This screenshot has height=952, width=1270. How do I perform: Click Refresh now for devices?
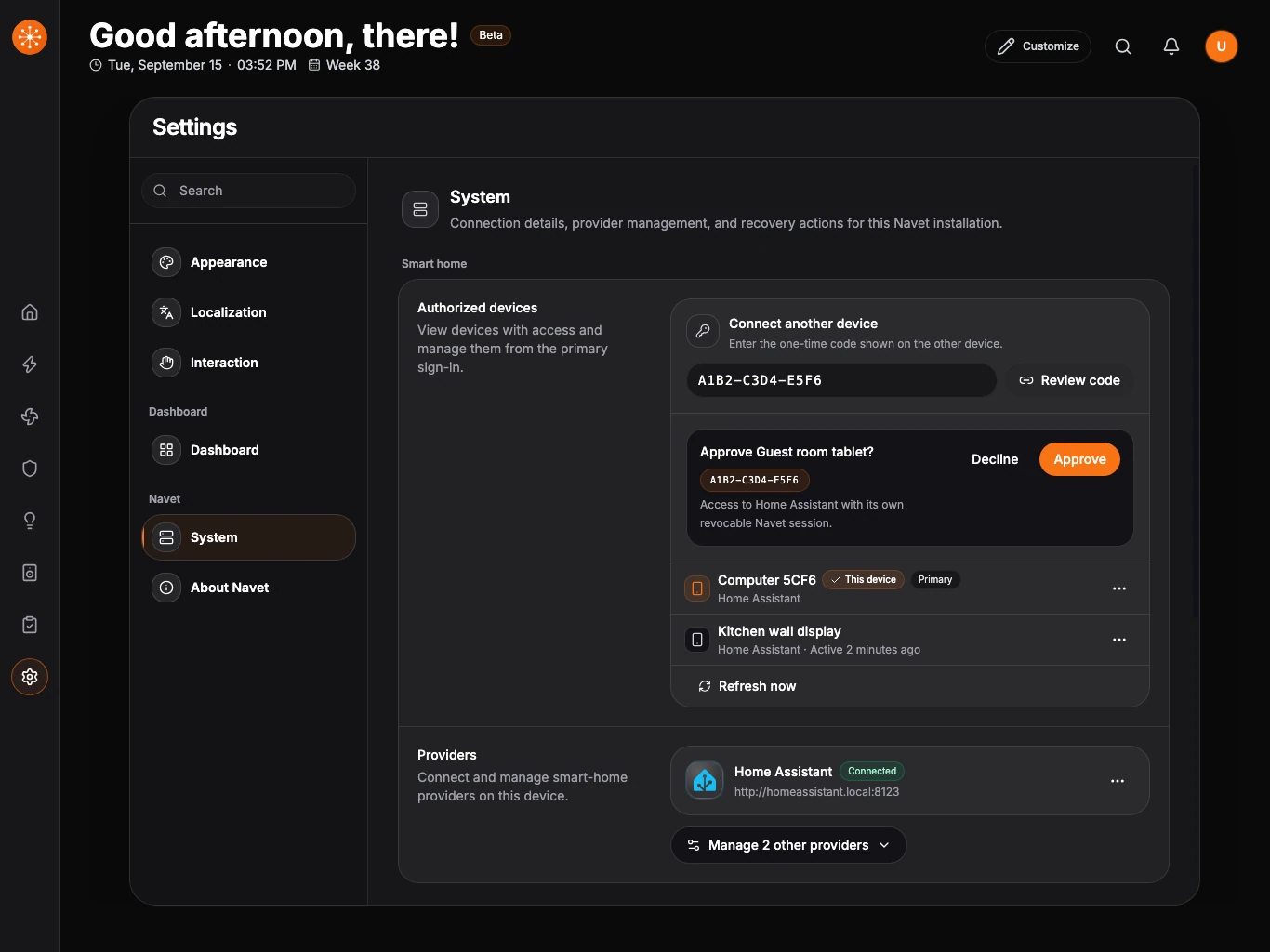click(747, 686)
